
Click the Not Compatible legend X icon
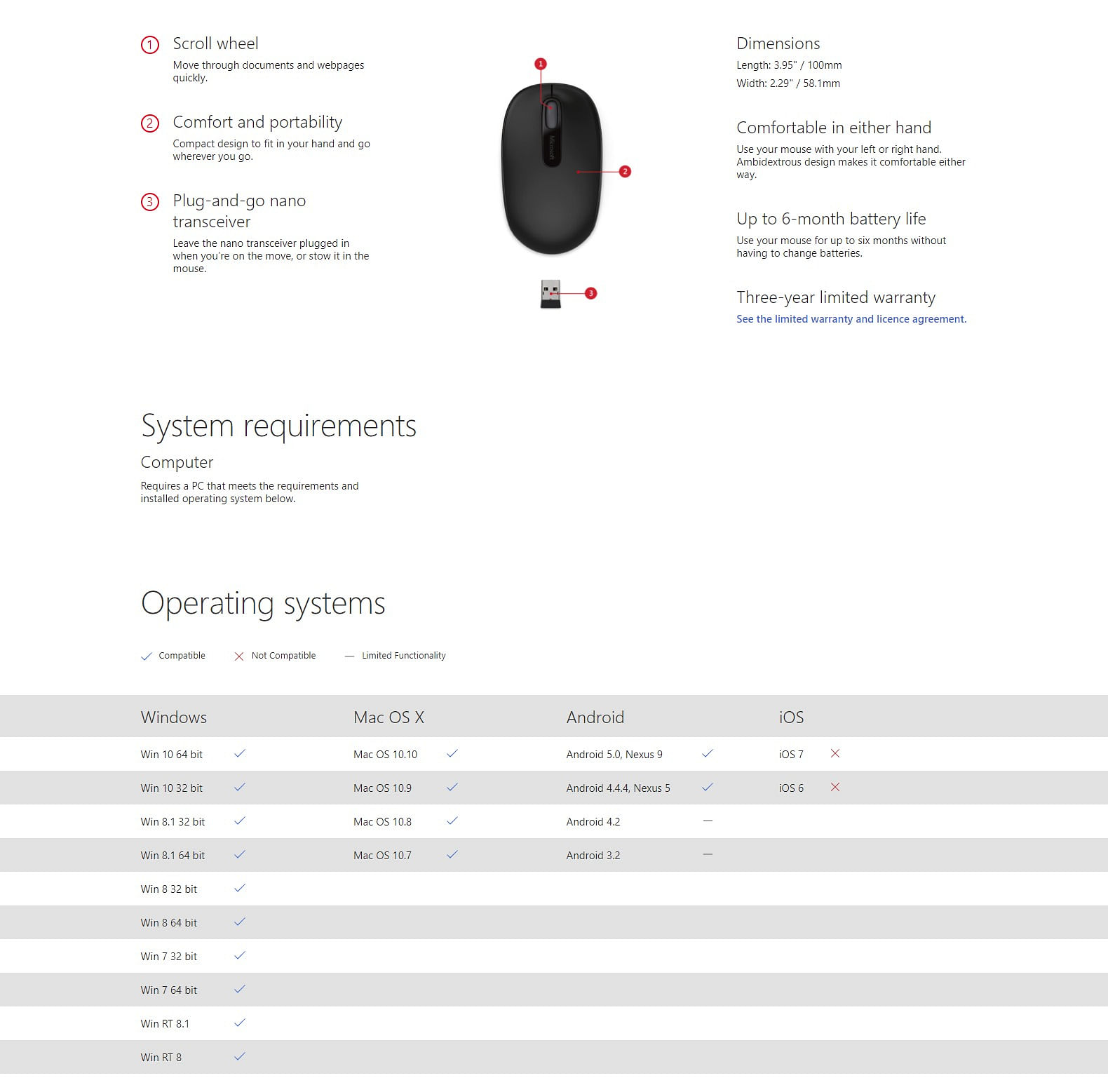[x=239, y=656]
